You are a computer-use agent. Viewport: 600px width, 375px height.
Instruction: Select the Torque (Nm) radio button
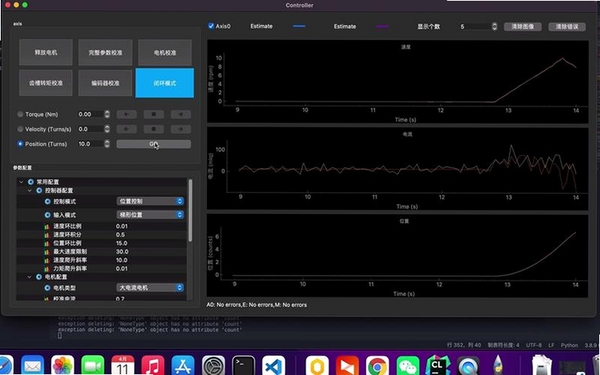tap(20, 114)
